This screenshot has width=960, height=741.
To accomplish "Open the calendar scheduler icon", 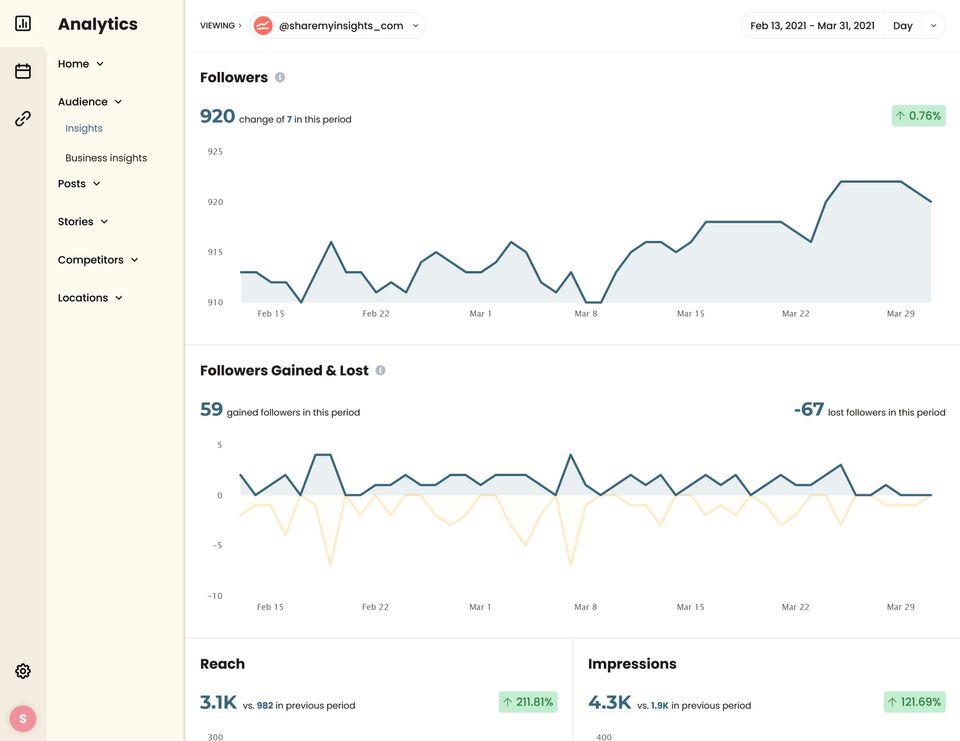I will (x=23, y=71).
